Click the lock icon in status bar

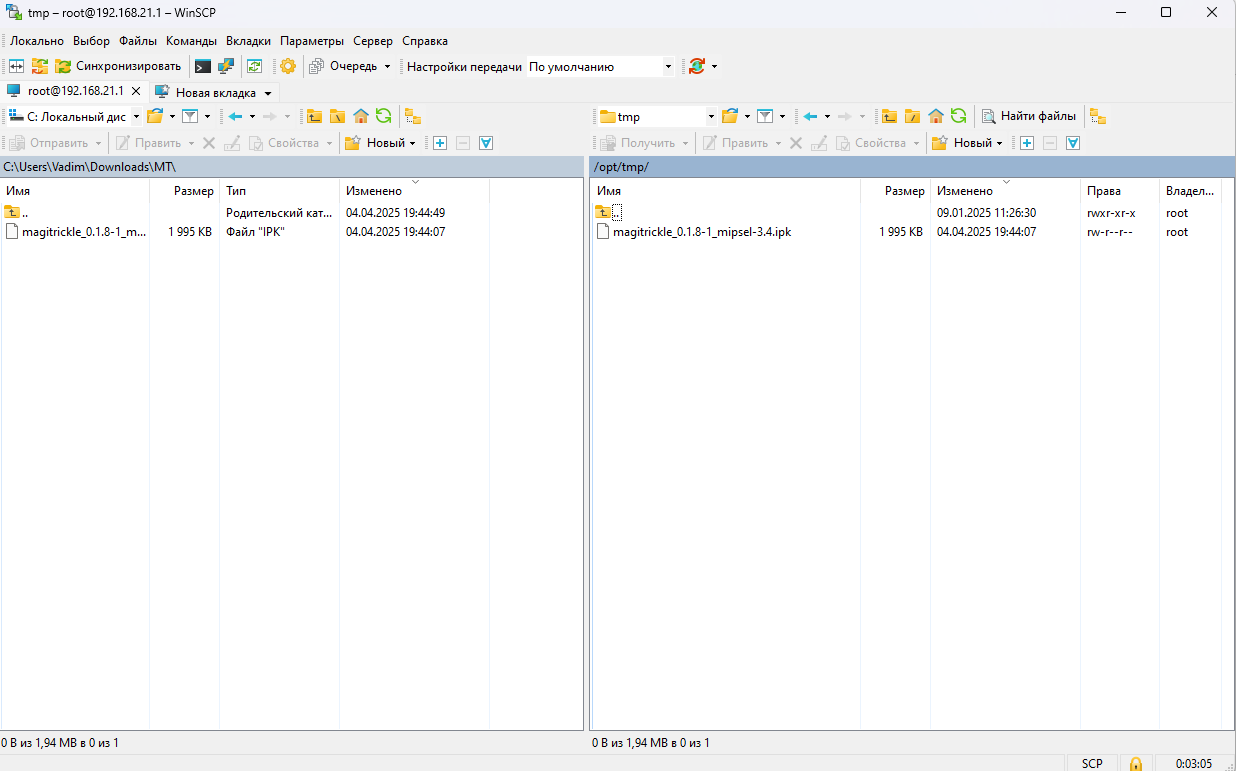point(1135,763)
